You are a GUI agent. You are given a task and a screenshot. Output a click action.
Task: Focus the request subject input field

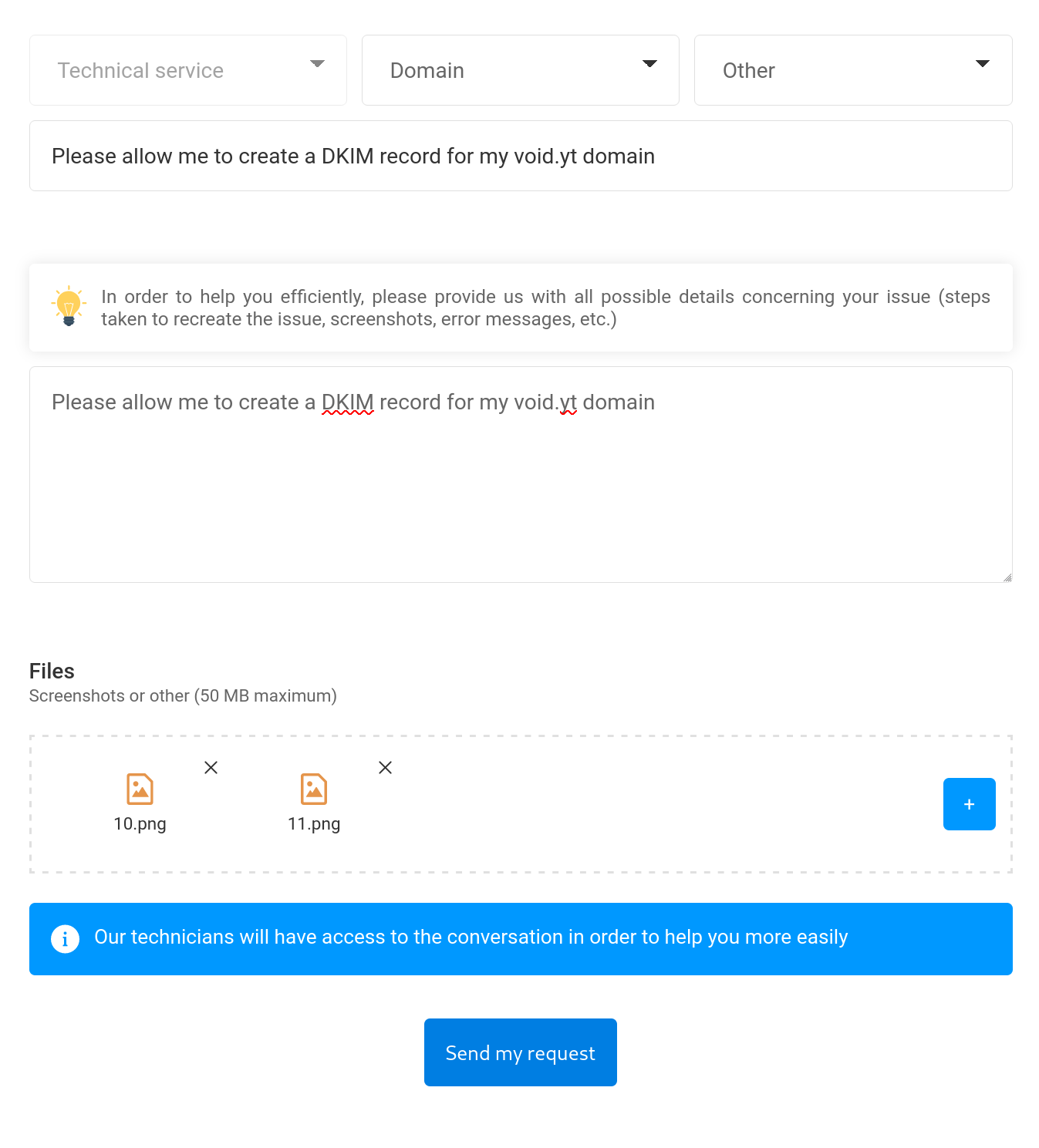pos(521,156)
